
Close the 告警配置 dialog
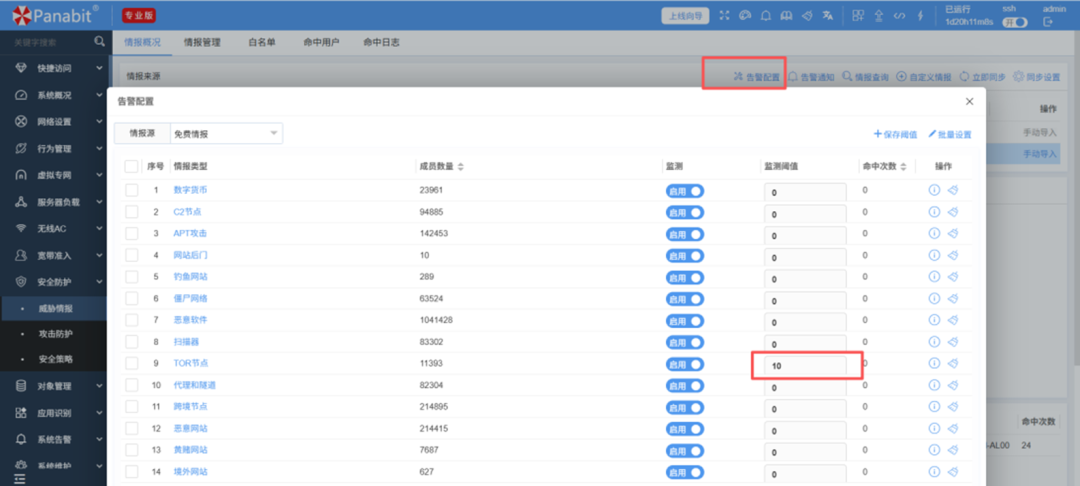[969, 101]
